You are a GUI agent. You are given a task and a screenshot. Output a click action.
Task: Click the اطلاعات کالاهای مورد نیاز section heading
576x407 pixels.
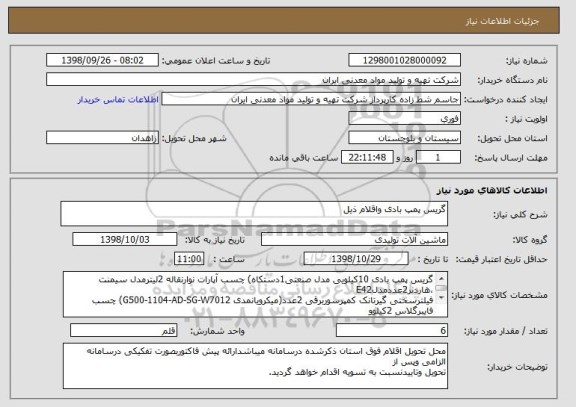(x=492, y=190)
